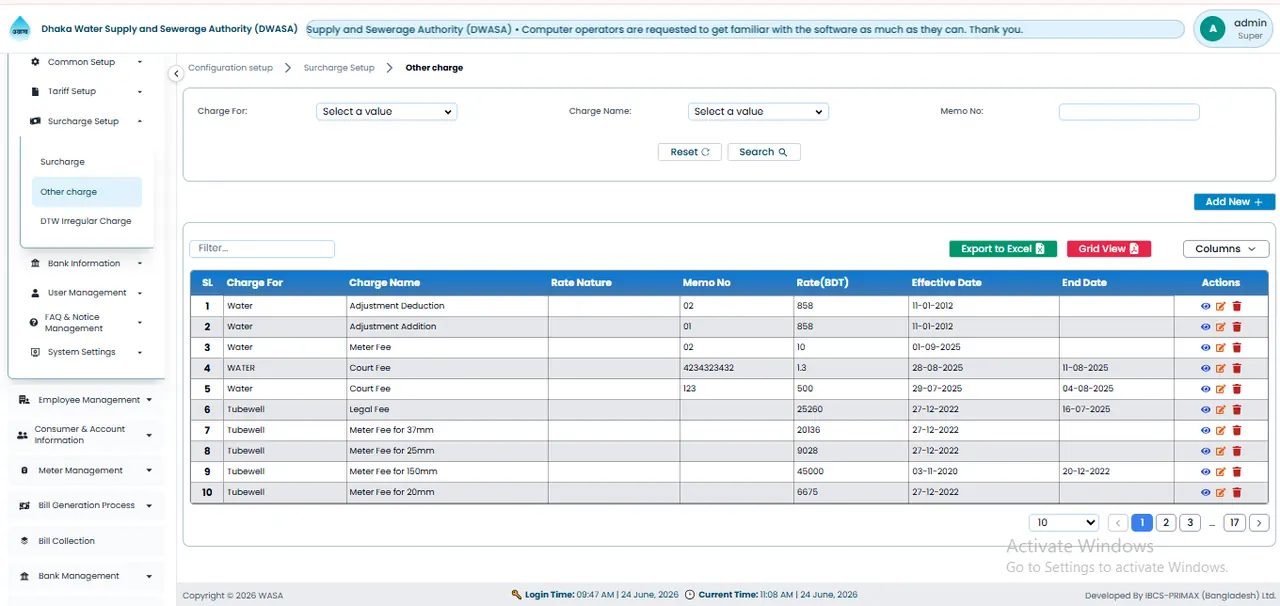
Task: Edit the Meter Fee for 25mm row
Action: tap(1221, 451)
